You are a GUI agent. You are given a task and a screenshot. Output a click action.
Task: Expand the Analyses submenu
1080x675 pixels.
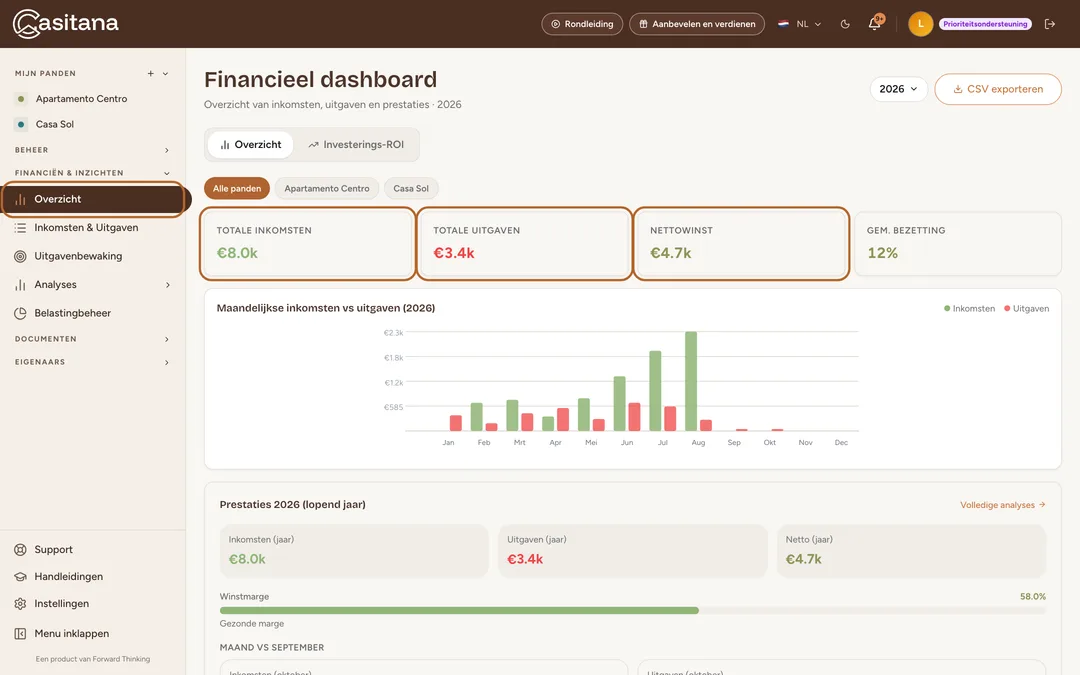[167, 284]
